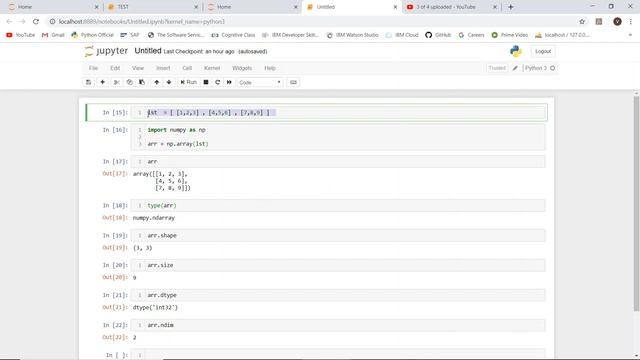This screenshot has height=360, width=640.
Task: Open the Help menu
Action: pos(270,68)
